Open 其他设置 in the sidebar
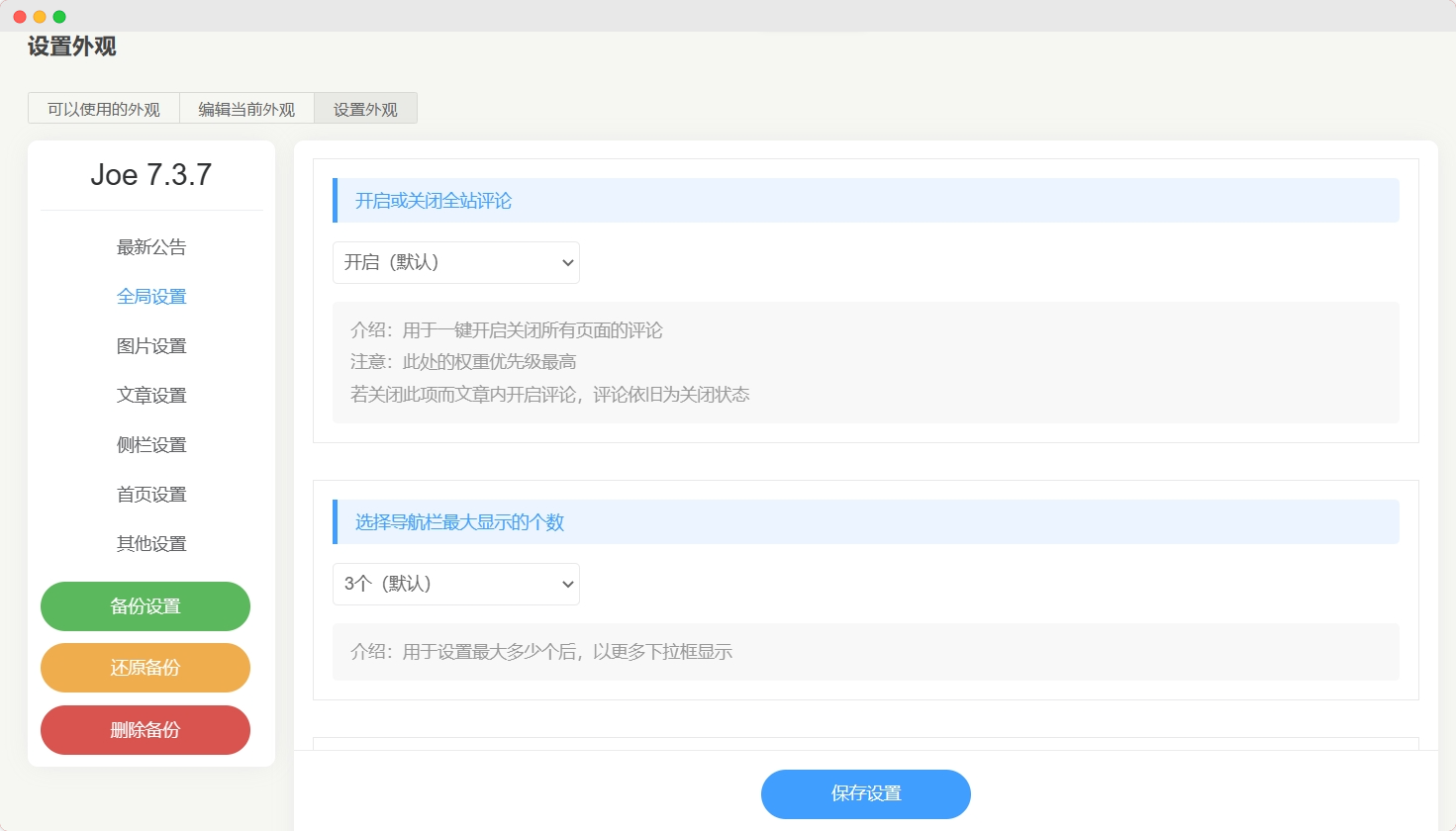The height and width of the screenshot is (831, 1456). pos(151,544)
